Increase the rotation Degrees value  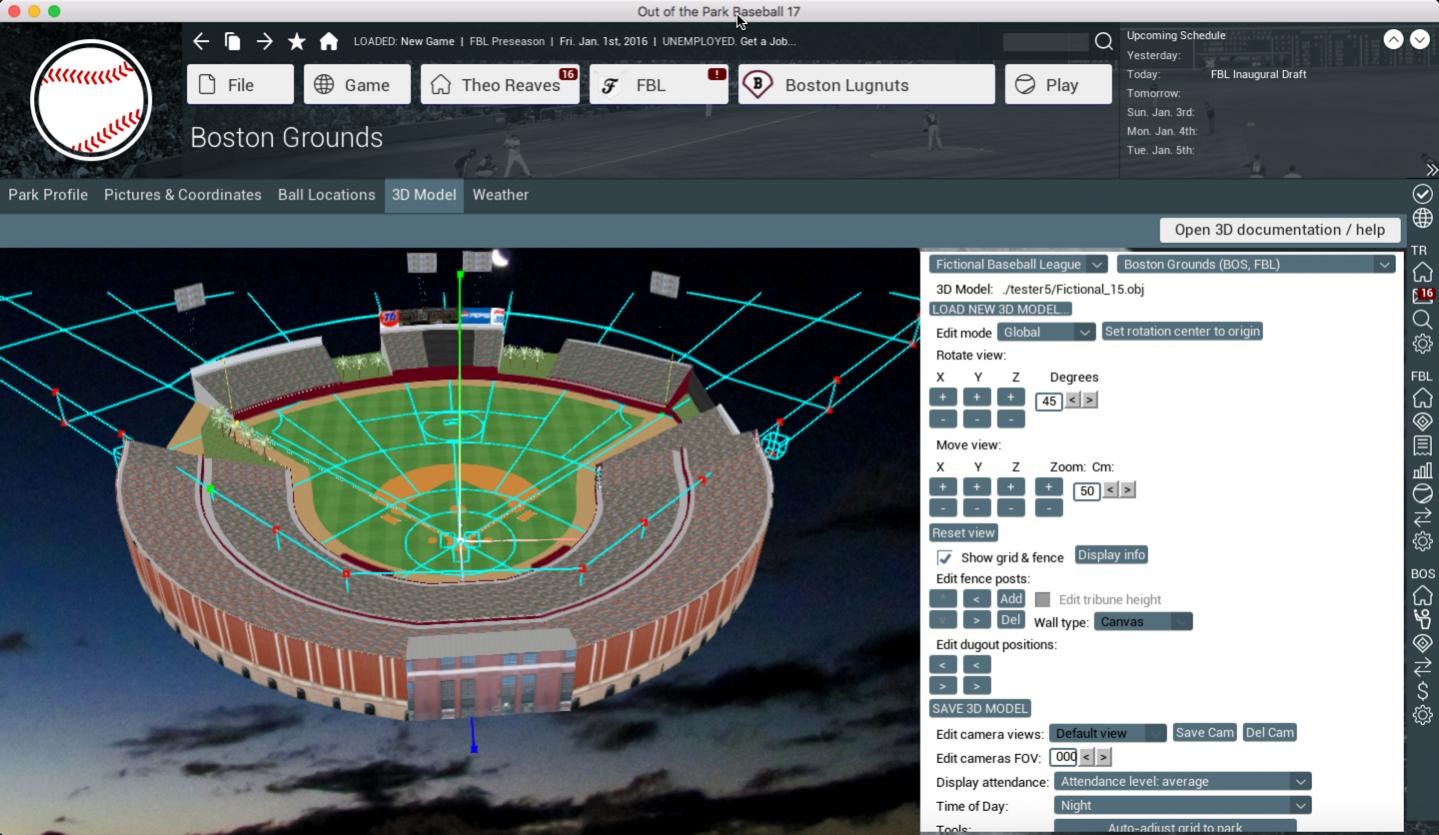click(1090, 400)
